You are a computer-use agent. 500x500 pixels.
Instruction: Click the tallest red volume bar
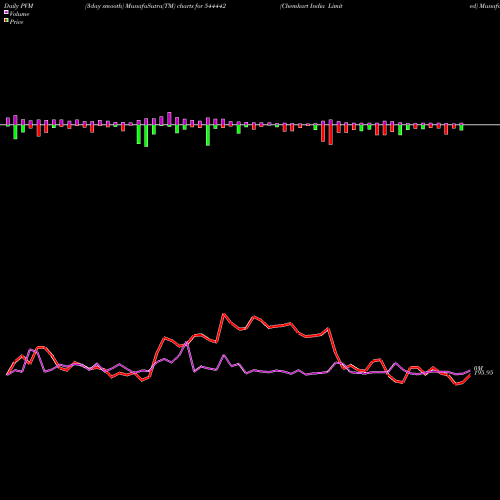(x=331, y=135)
